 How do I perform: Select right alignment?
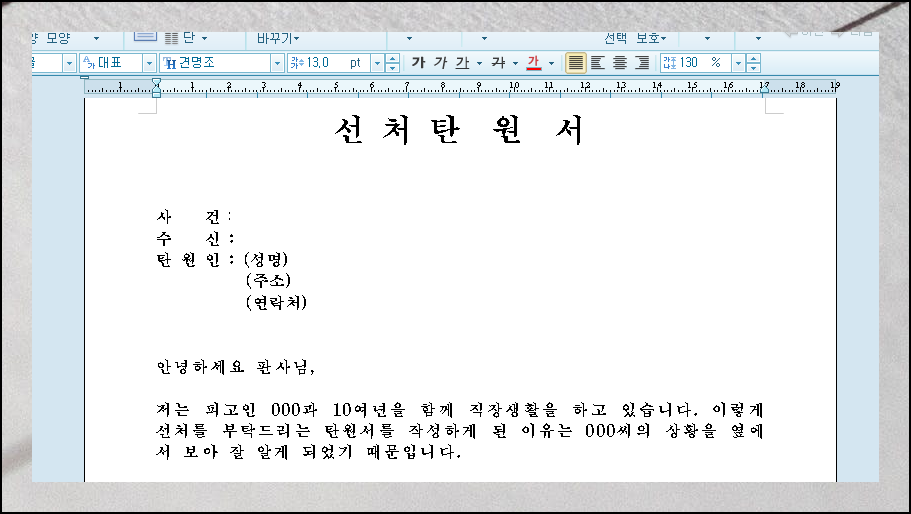pyautogui.click(x=642, y=62)
